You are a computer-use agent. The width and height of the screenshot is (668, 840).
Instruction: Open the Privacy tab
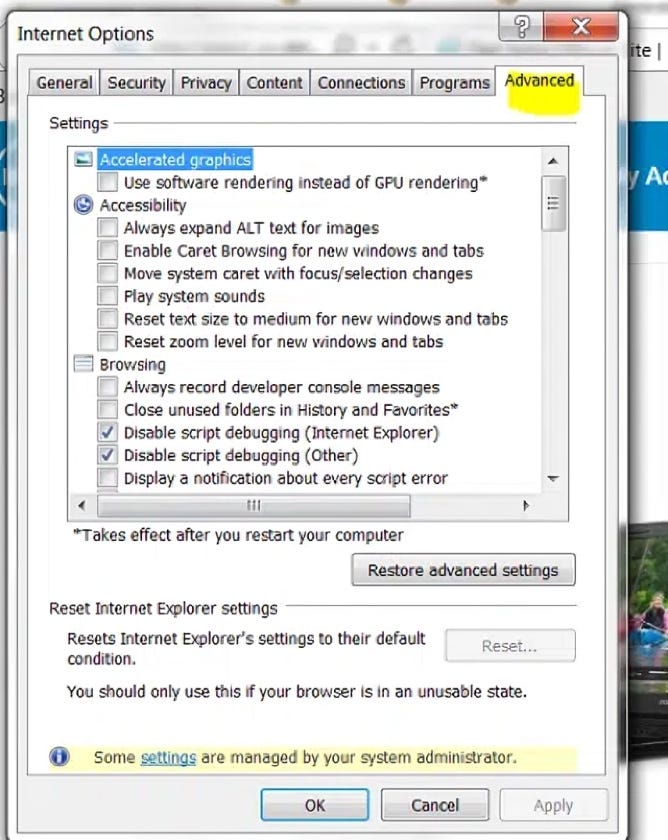[x=206, y=82]
